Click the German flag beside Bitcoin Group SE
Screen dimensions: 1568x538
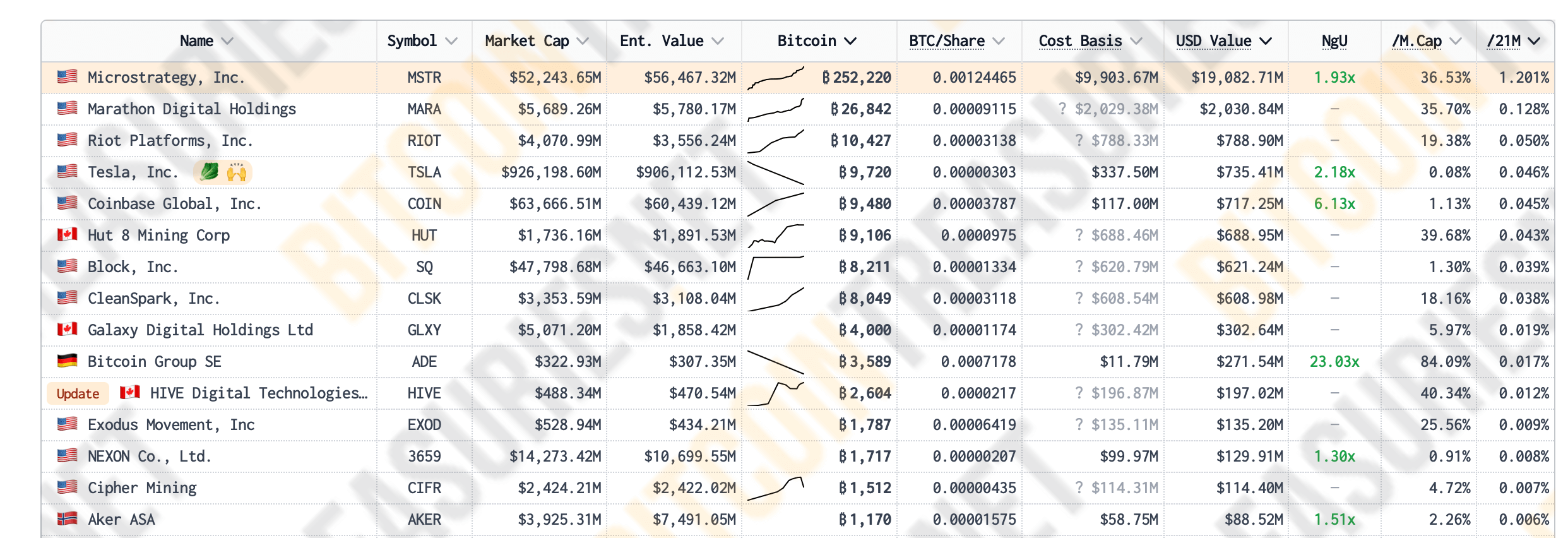point(67,361)
